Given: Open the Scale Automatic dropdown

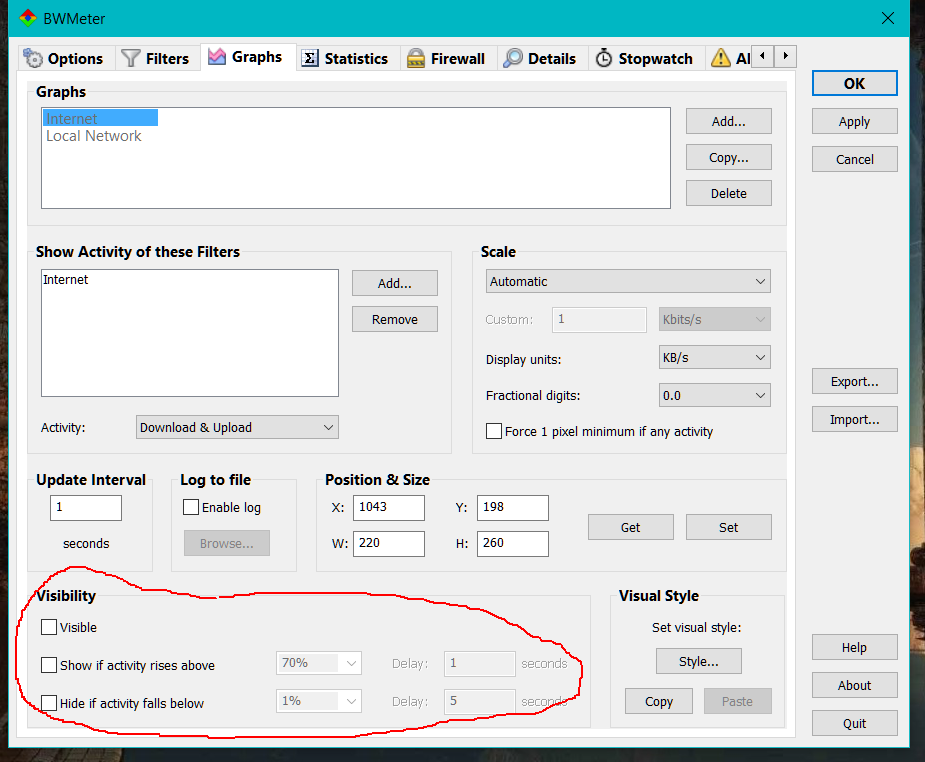Looking at the screenshot, I should point(628,281).
